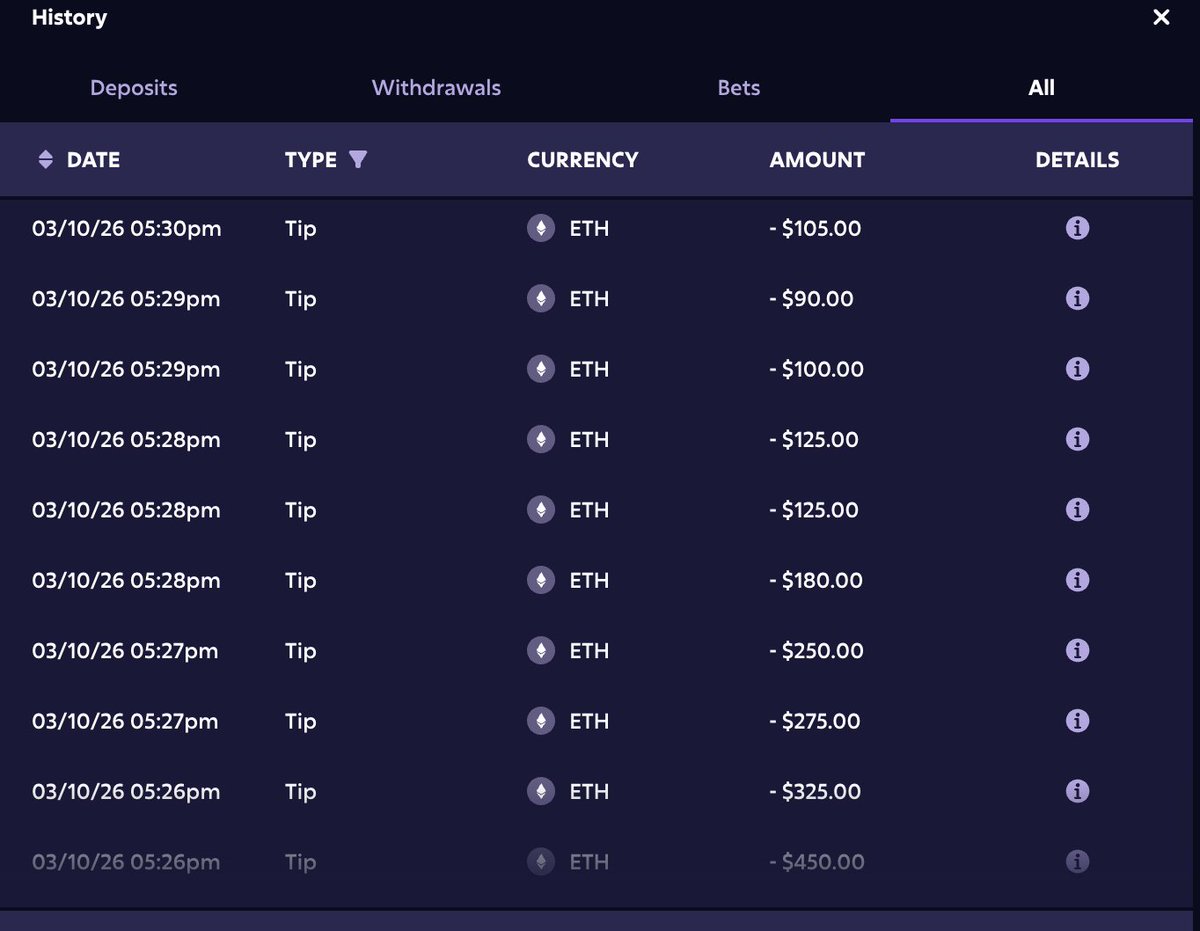Click the Ethereum icon in the -$275.00 row
This screenshot has height=931, width=1200.
tap(541, 721)
